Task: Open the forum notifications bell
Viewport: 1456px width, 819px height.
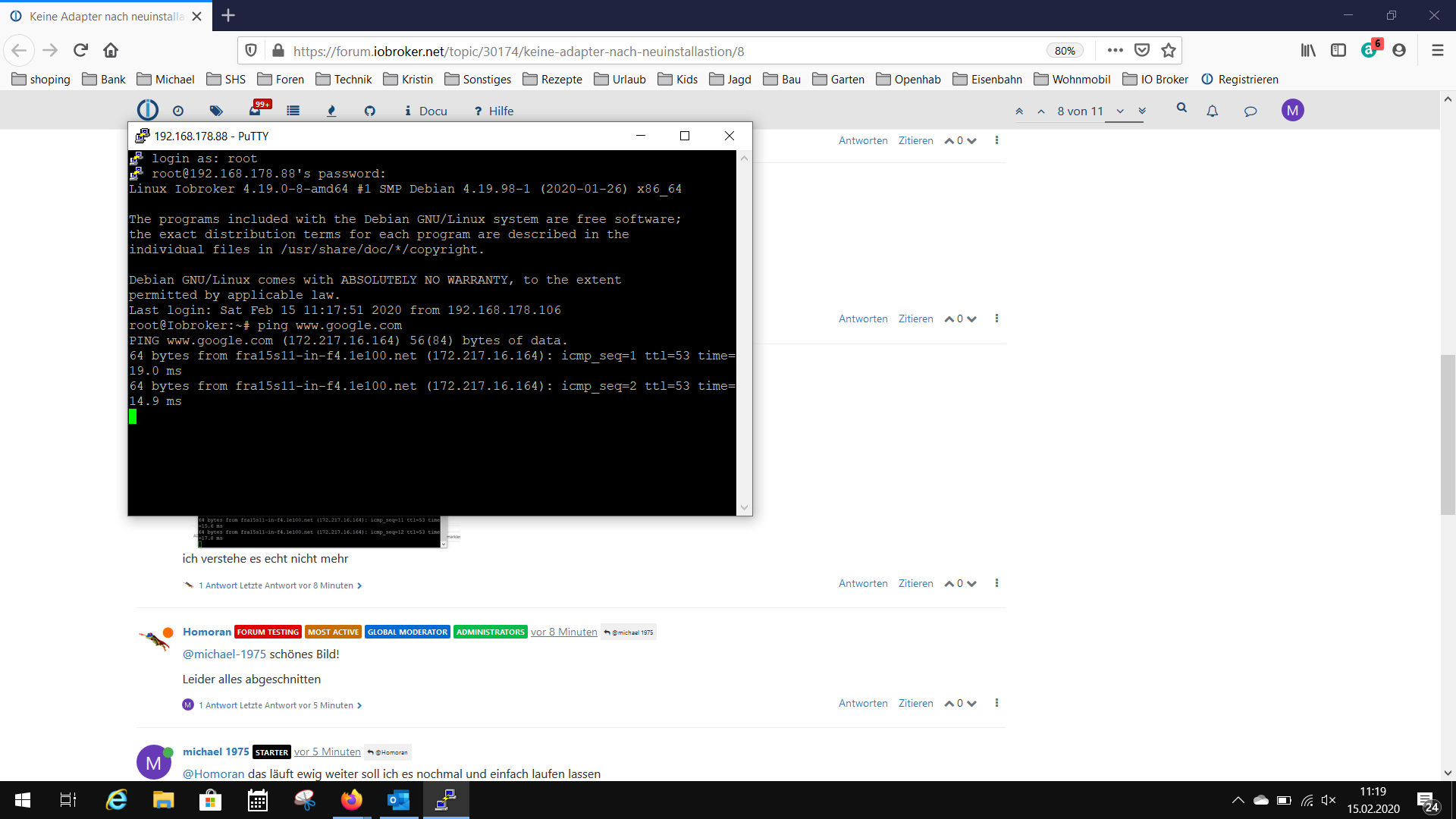Action: point(1212,111)
